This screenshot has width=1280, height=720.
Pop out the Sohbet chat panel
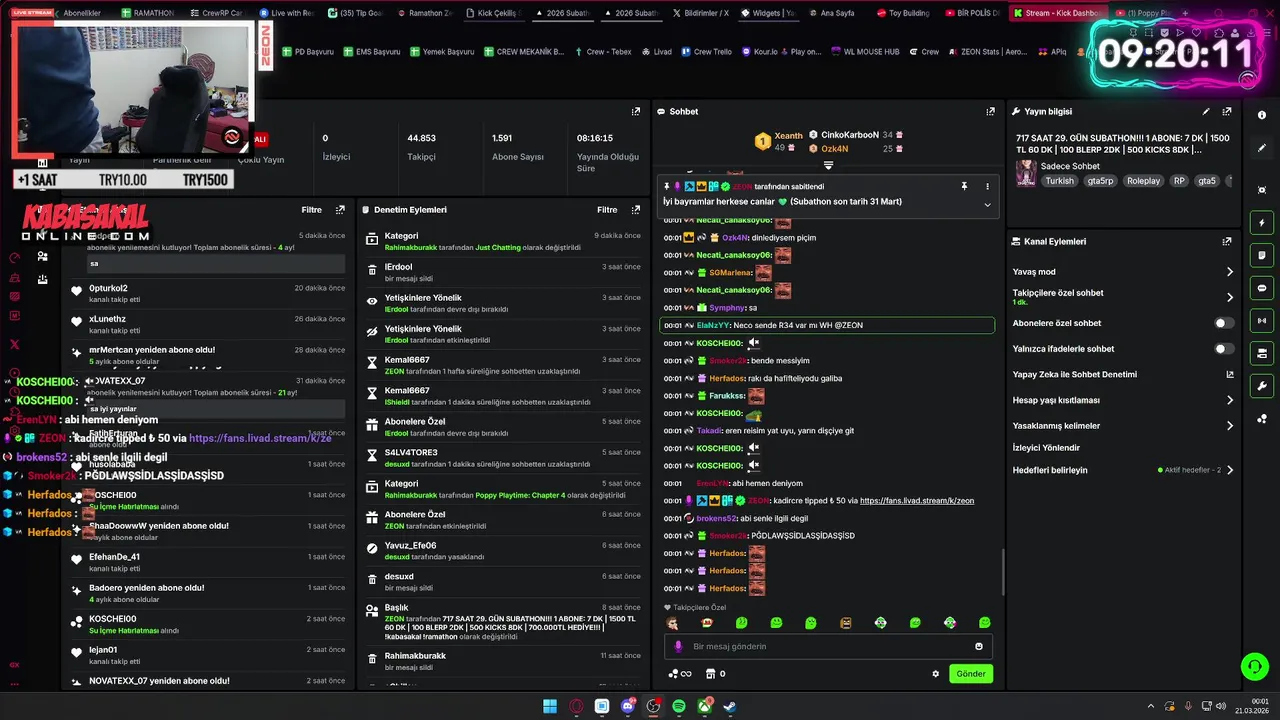pos(990,112)
